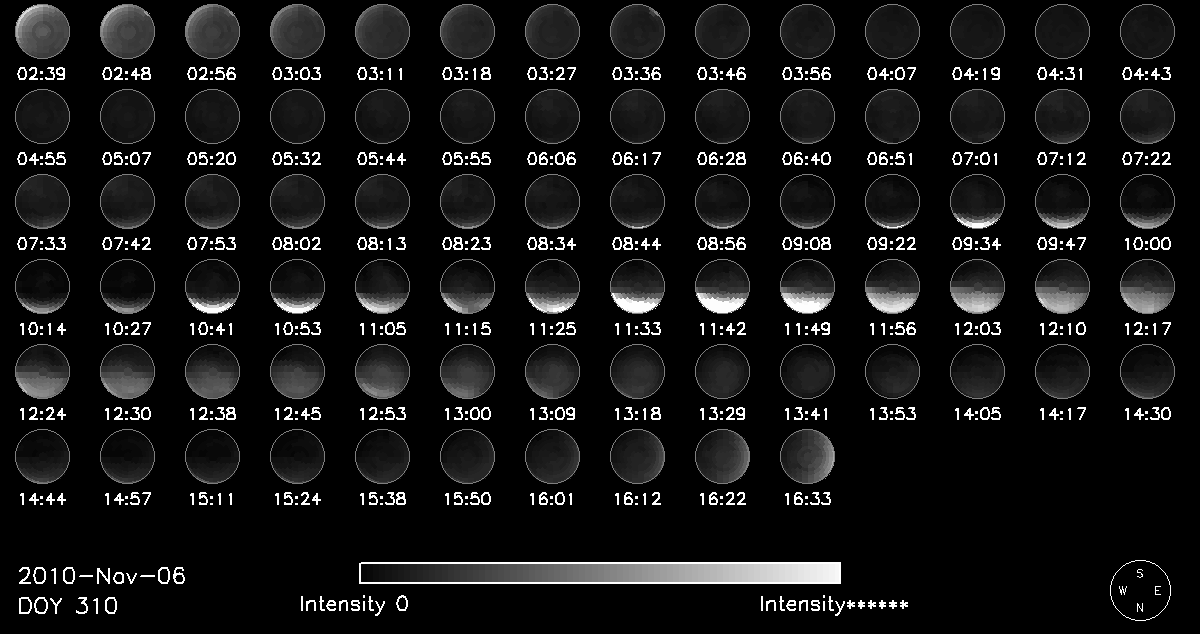Click the 09:34 disk thumbnail

(x=977, y=202)
